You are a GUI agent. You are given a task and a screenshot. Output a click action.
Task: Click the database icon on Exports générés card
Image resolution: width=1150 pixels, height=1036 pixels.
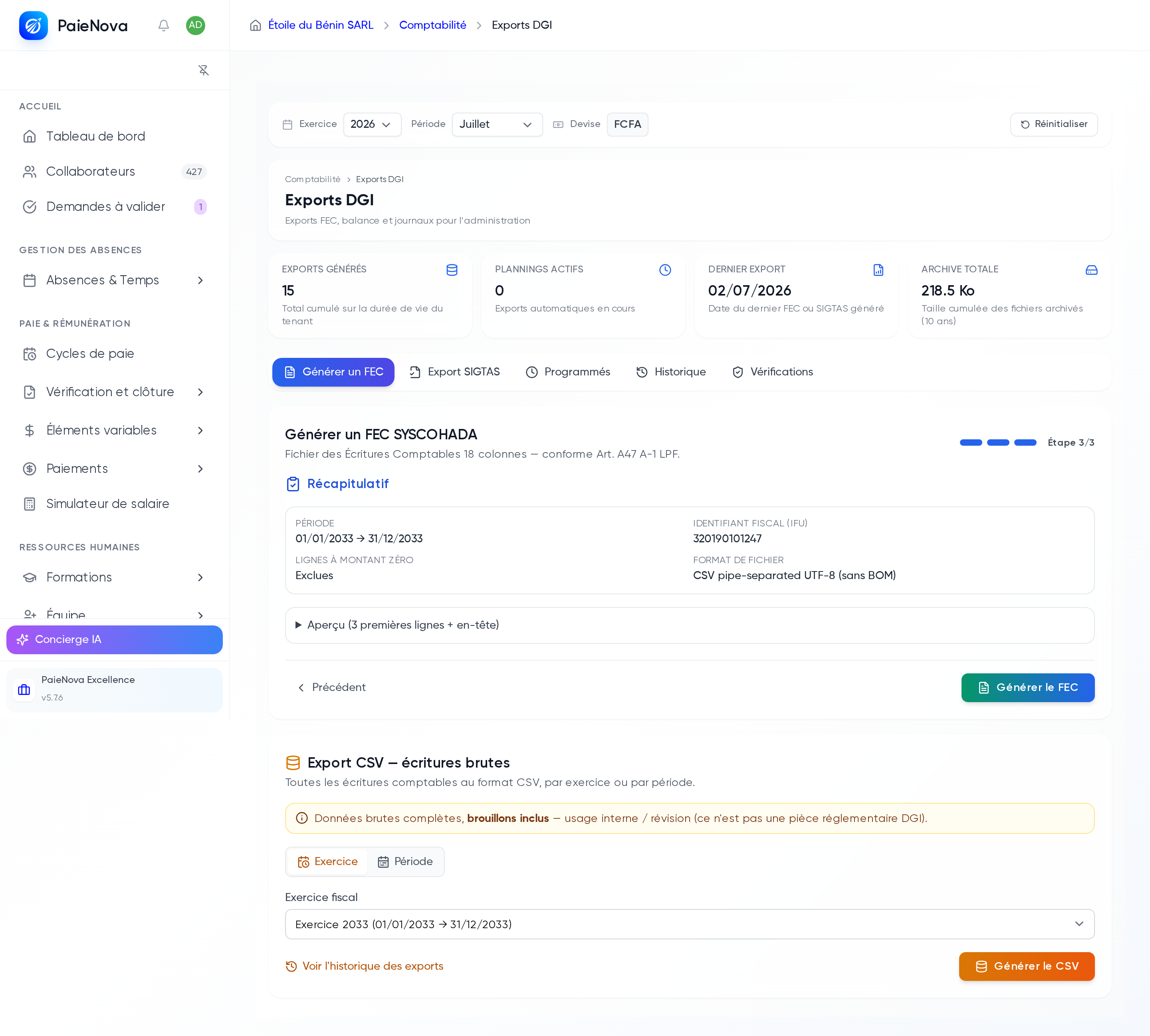pyautogui.click(x=452, y=270)
